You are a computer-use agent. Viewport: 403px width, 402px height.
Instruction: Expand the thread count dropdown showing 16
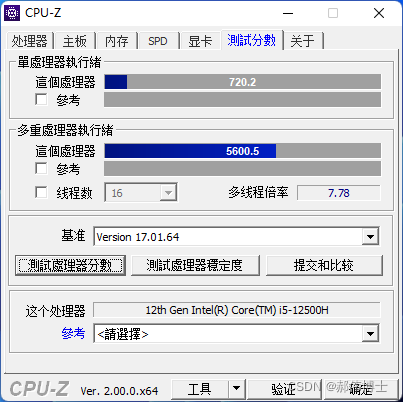(x=168, y=192)
